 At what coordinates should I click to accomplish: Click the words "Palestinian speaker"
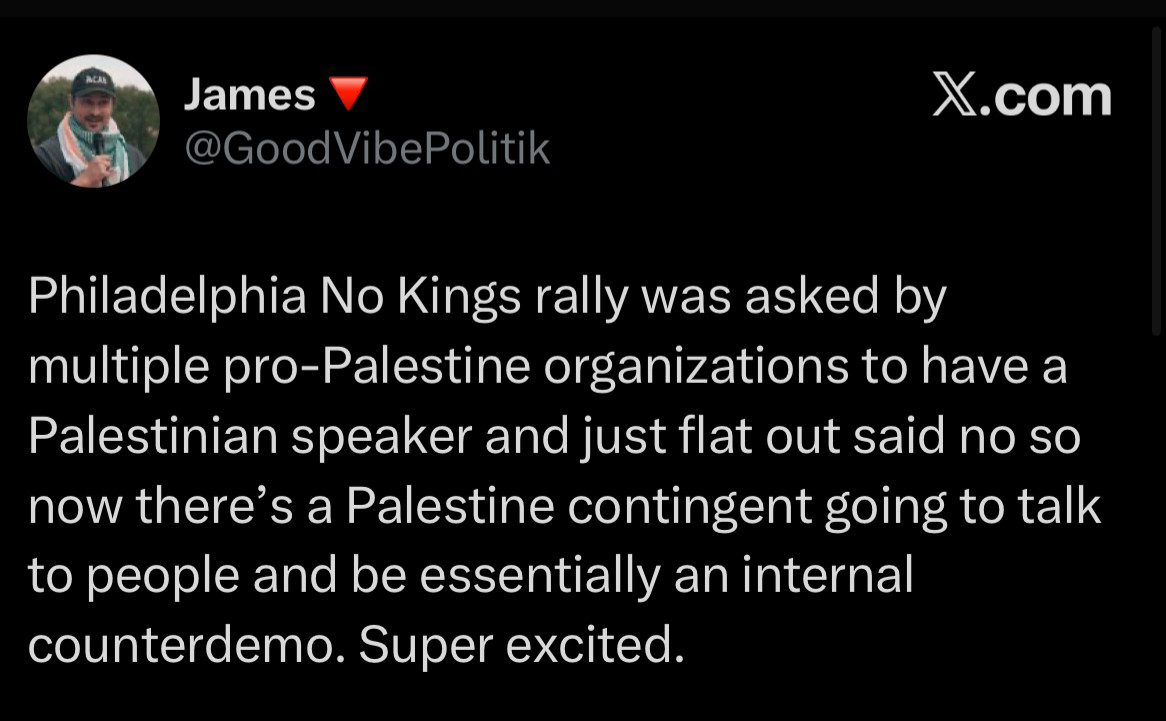249,437
